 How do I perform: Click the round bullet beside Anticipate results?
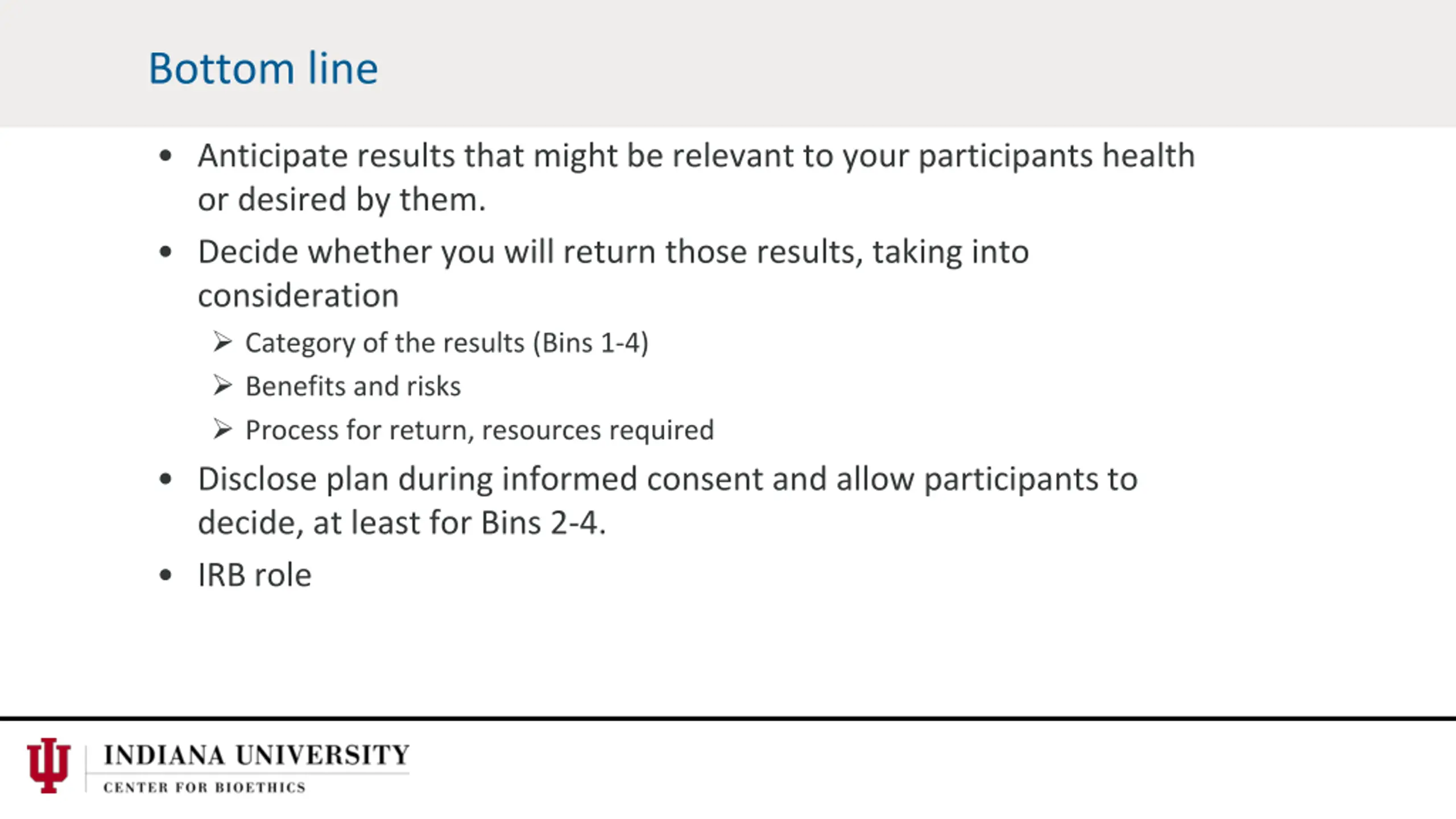[x=166, y=156]
